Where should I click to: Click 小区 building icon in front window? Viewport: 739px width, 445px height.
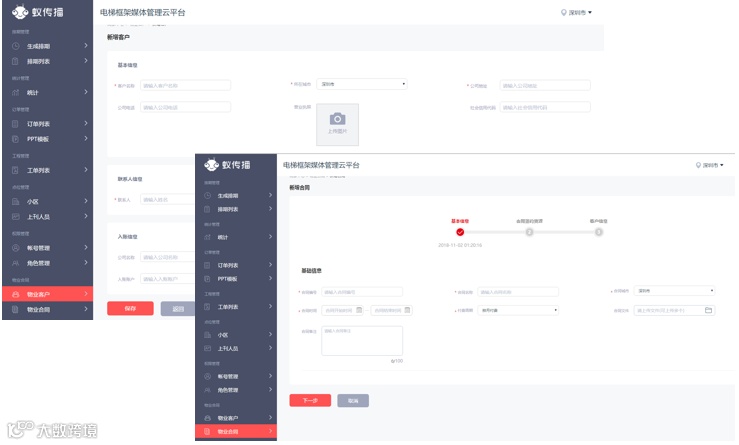click(x=207, y=335)
